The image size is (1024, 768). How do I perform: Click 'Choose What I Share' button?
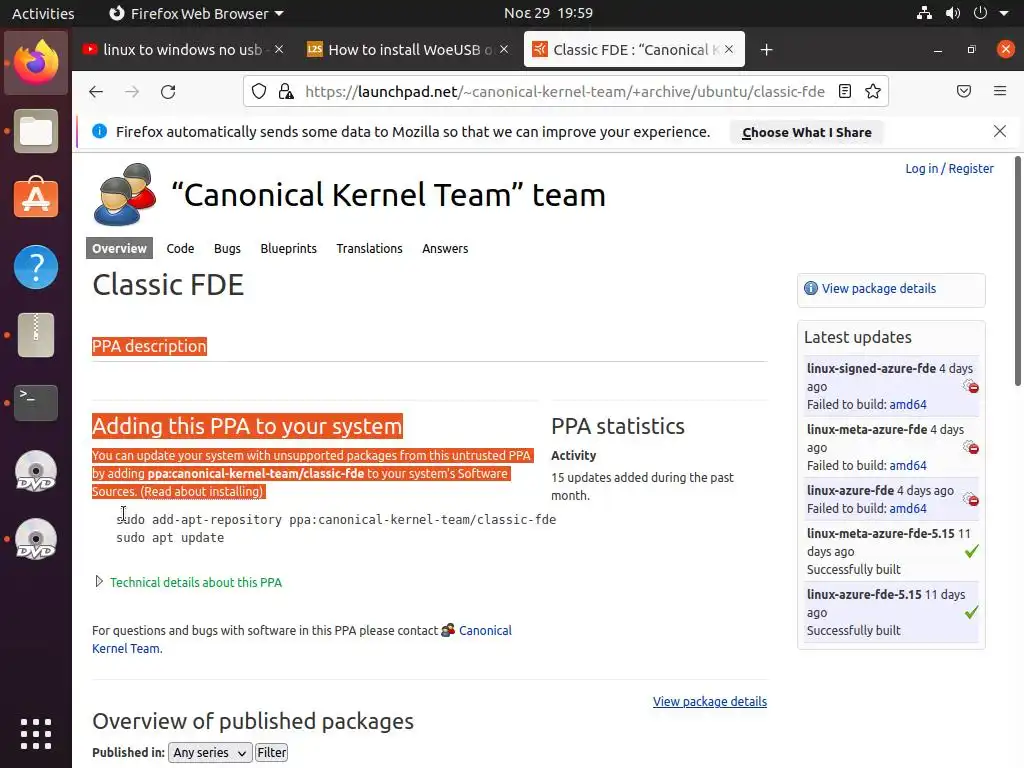tap(807, 132)
